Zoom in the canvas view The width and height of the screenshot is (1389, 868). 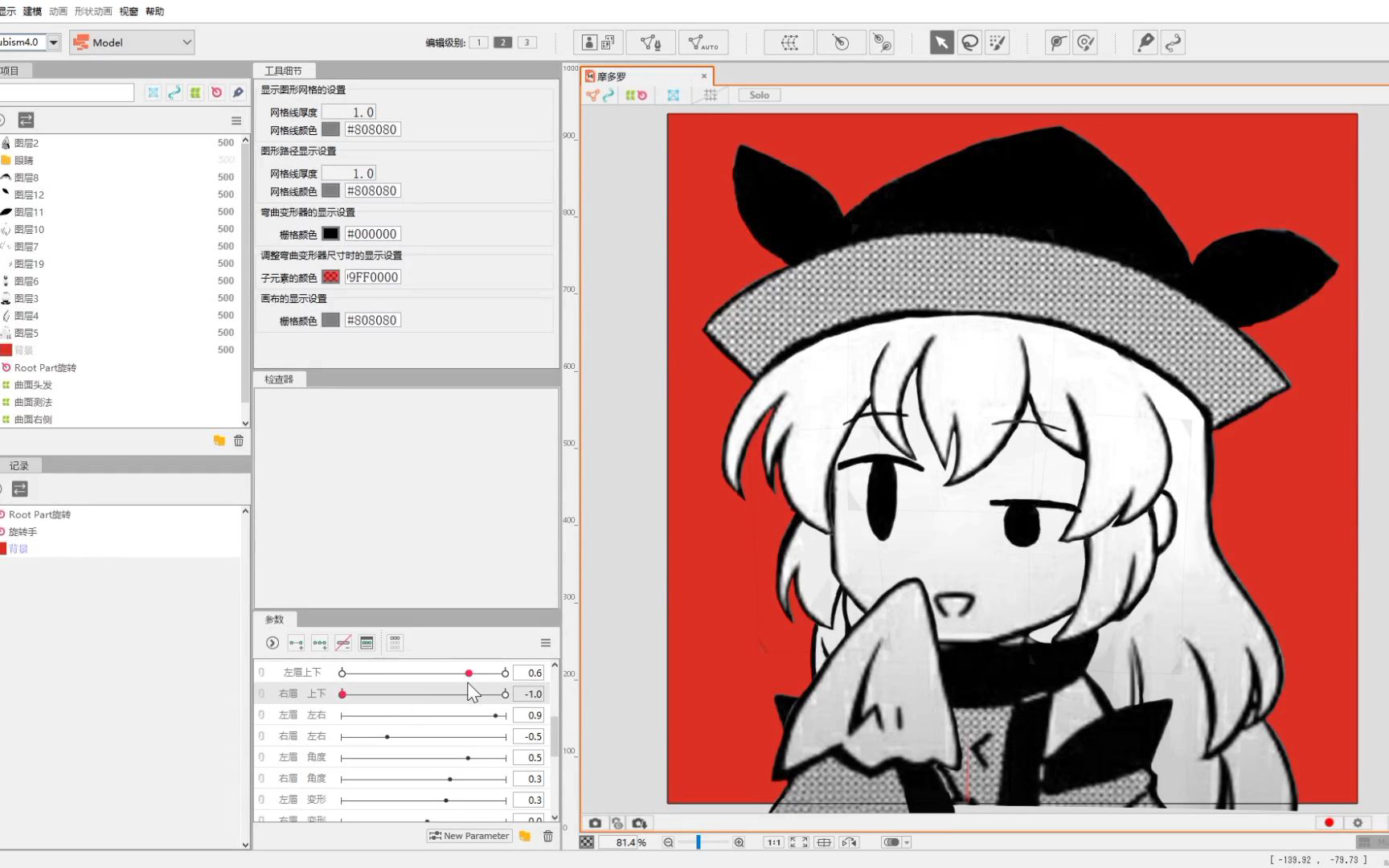click(x=739, y=842)
